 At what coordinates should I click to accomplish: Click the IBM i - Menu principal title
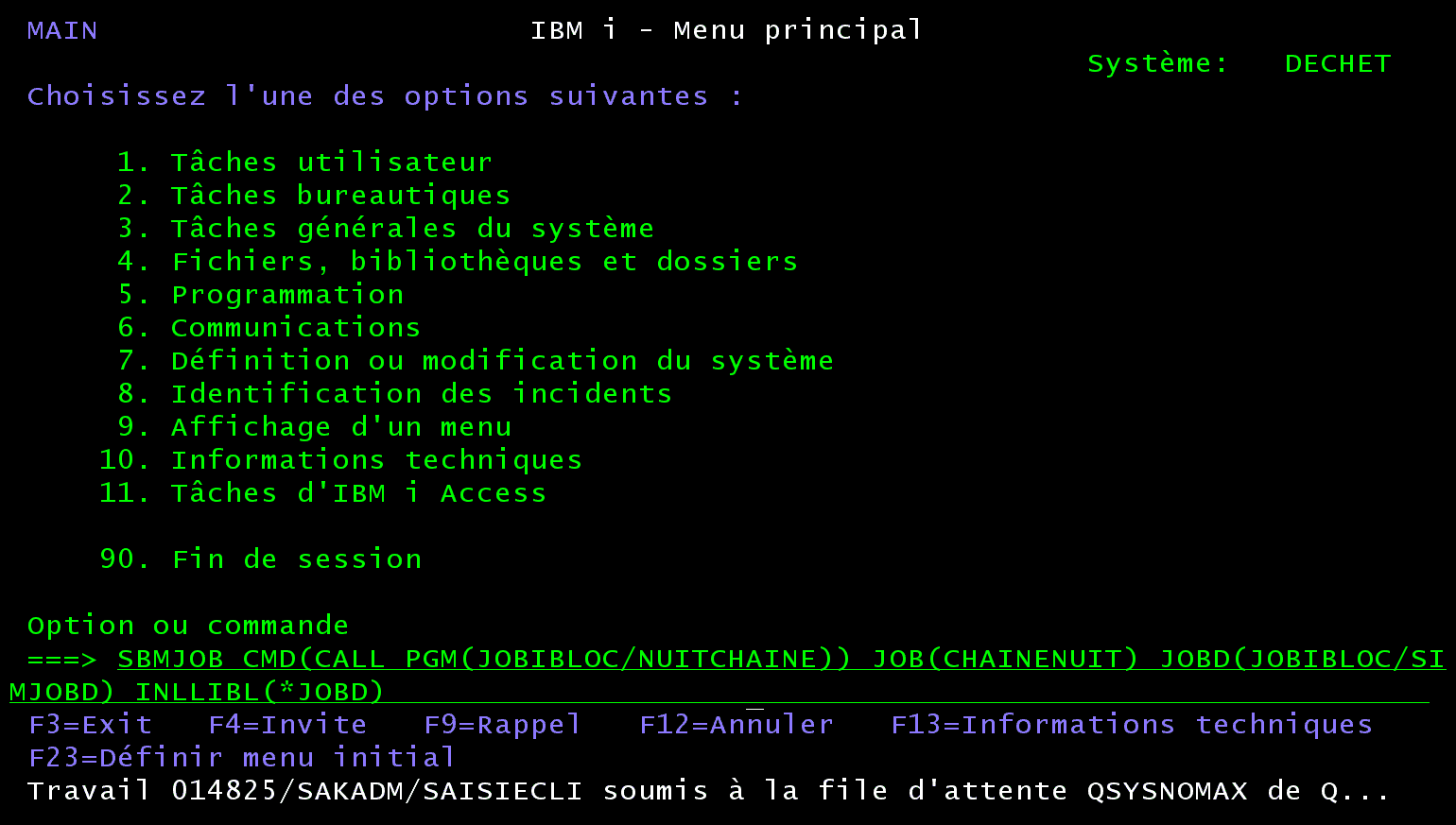726,30
